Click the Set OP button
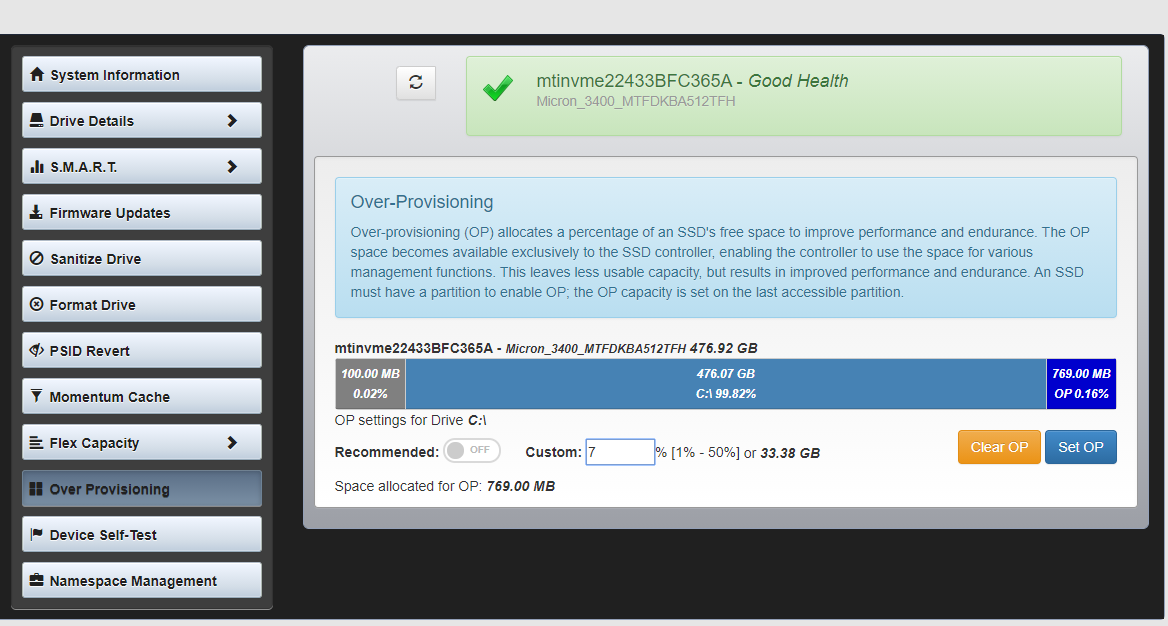This screenshot has height=626, width=1168. coord(1080,447)
